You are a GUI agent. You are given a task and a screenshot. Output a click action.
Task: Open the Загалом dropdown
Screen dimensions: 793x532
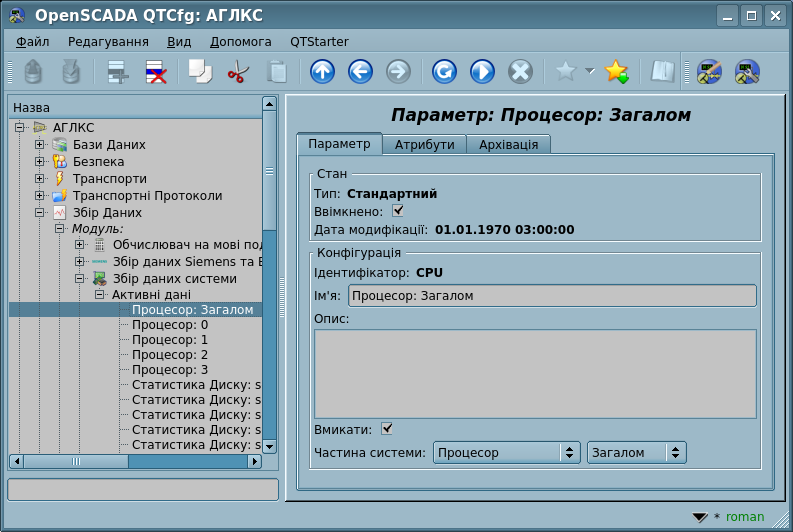click(x=636, y=453)
